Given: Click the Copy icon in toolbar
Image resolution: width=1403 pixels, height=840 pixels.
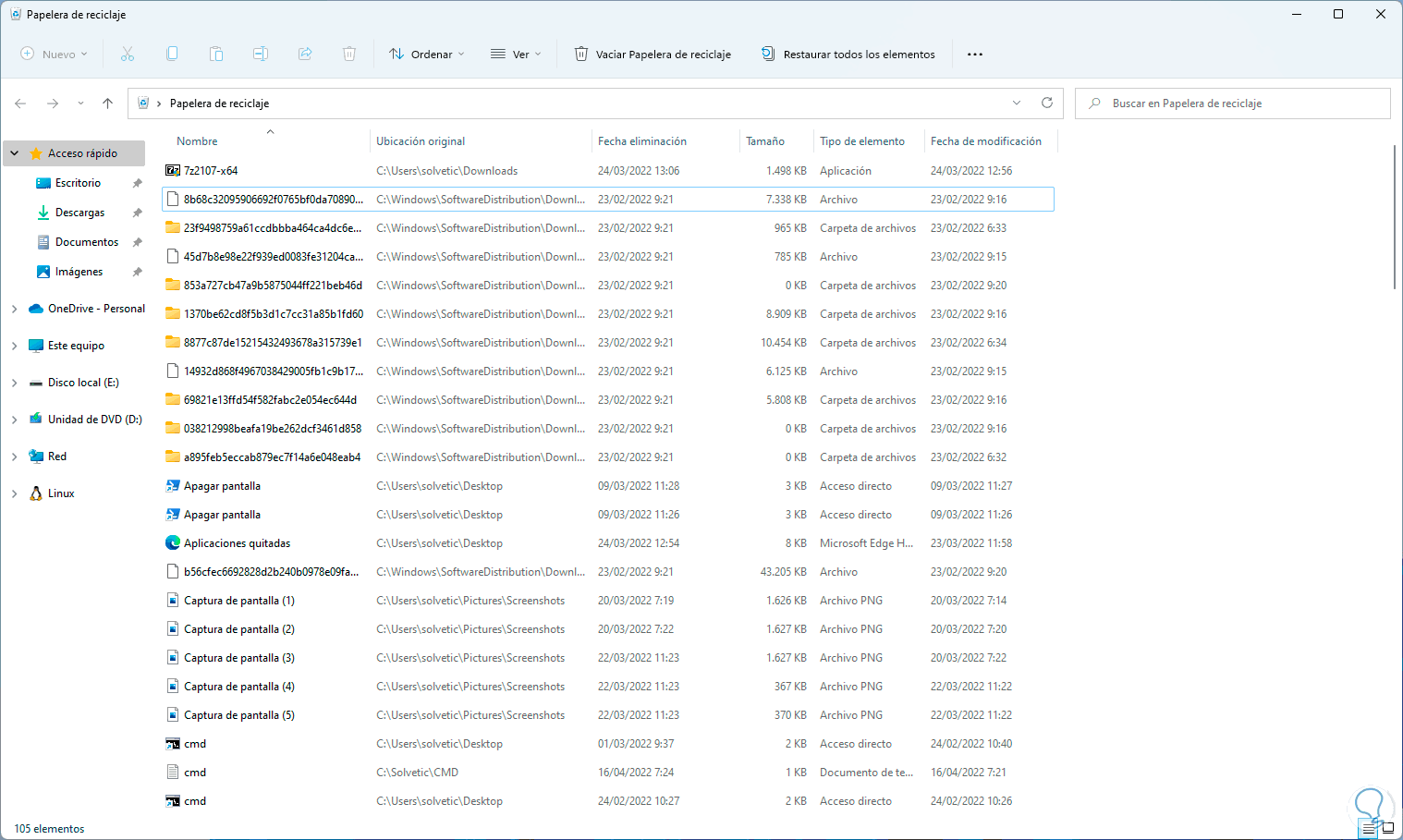Looking at the screenshot, I should pyautogui.click(x=172, y=55).
